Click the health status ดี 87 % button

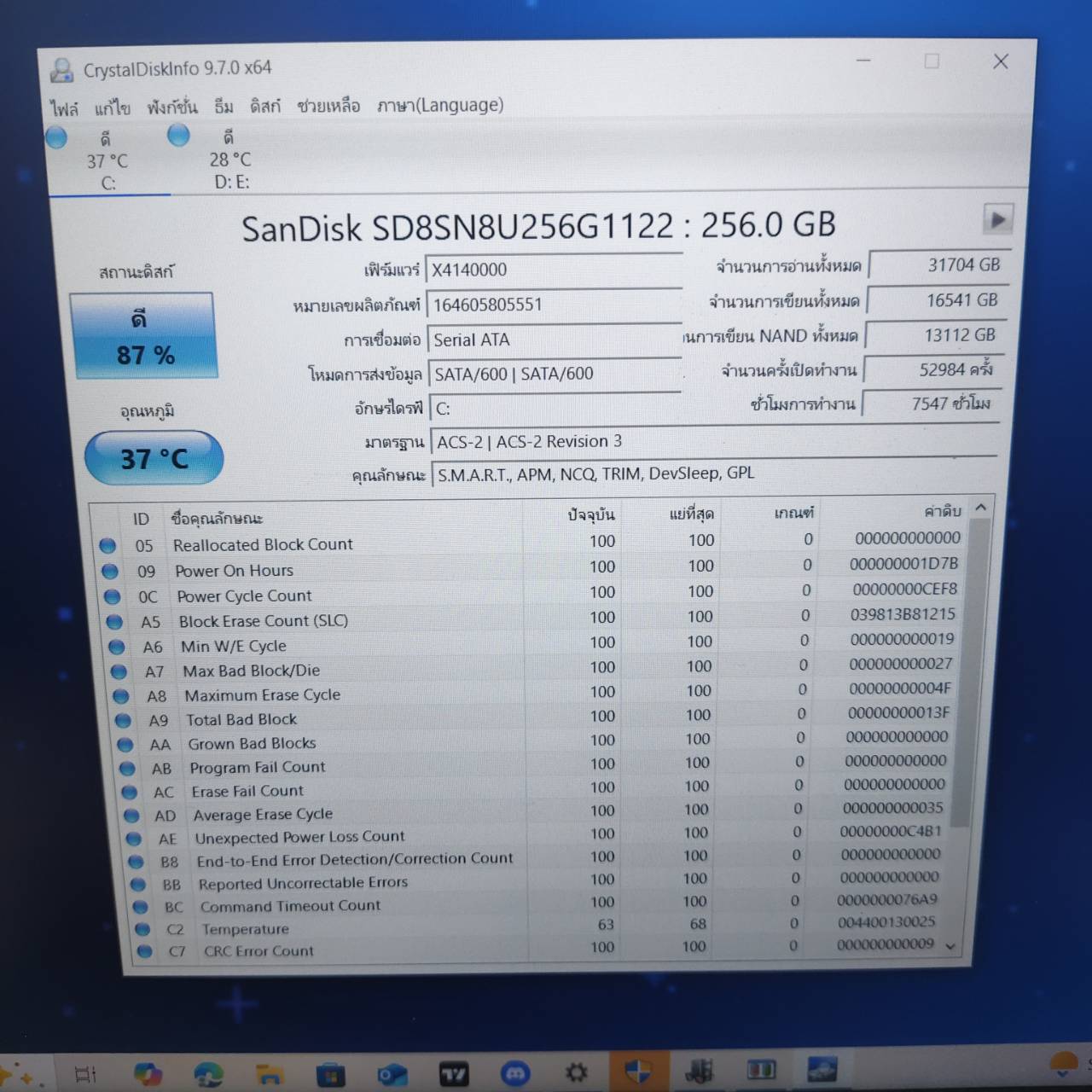(143, 336)
